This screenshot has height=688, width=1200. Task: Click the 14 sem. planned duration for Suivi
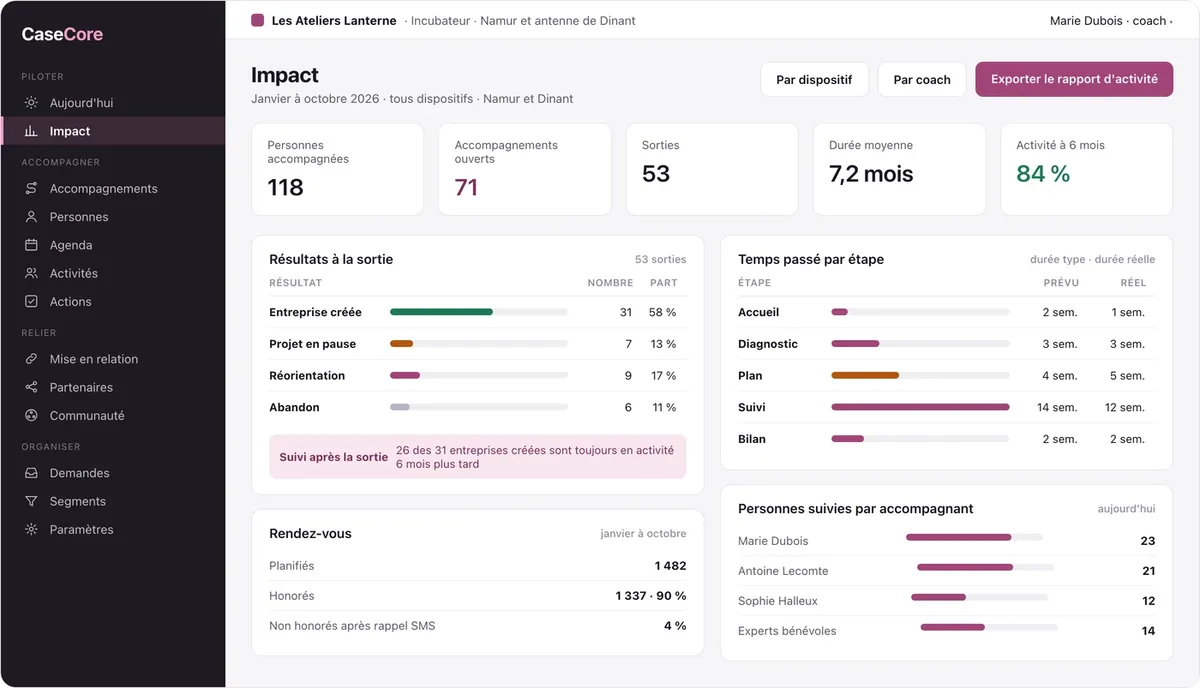(x=1057, y=407)
